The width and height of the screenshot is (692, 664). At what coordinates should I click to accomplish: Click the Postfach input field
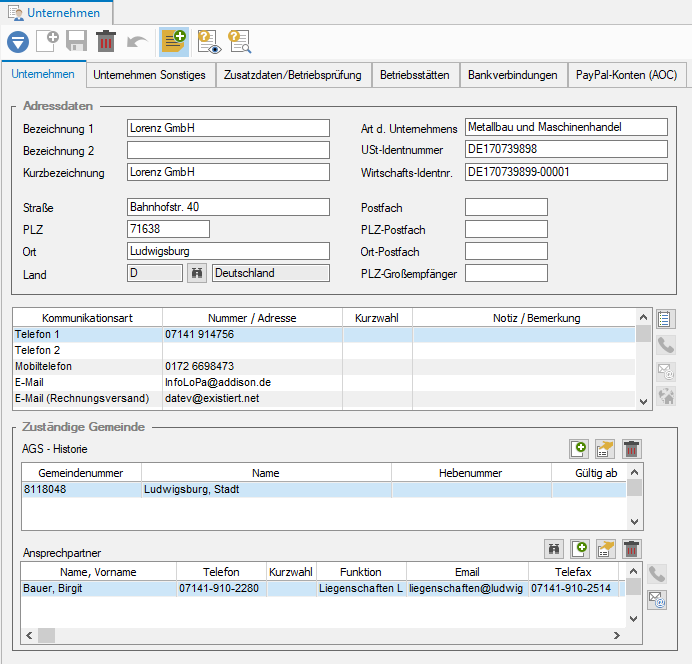coord(506,207)
